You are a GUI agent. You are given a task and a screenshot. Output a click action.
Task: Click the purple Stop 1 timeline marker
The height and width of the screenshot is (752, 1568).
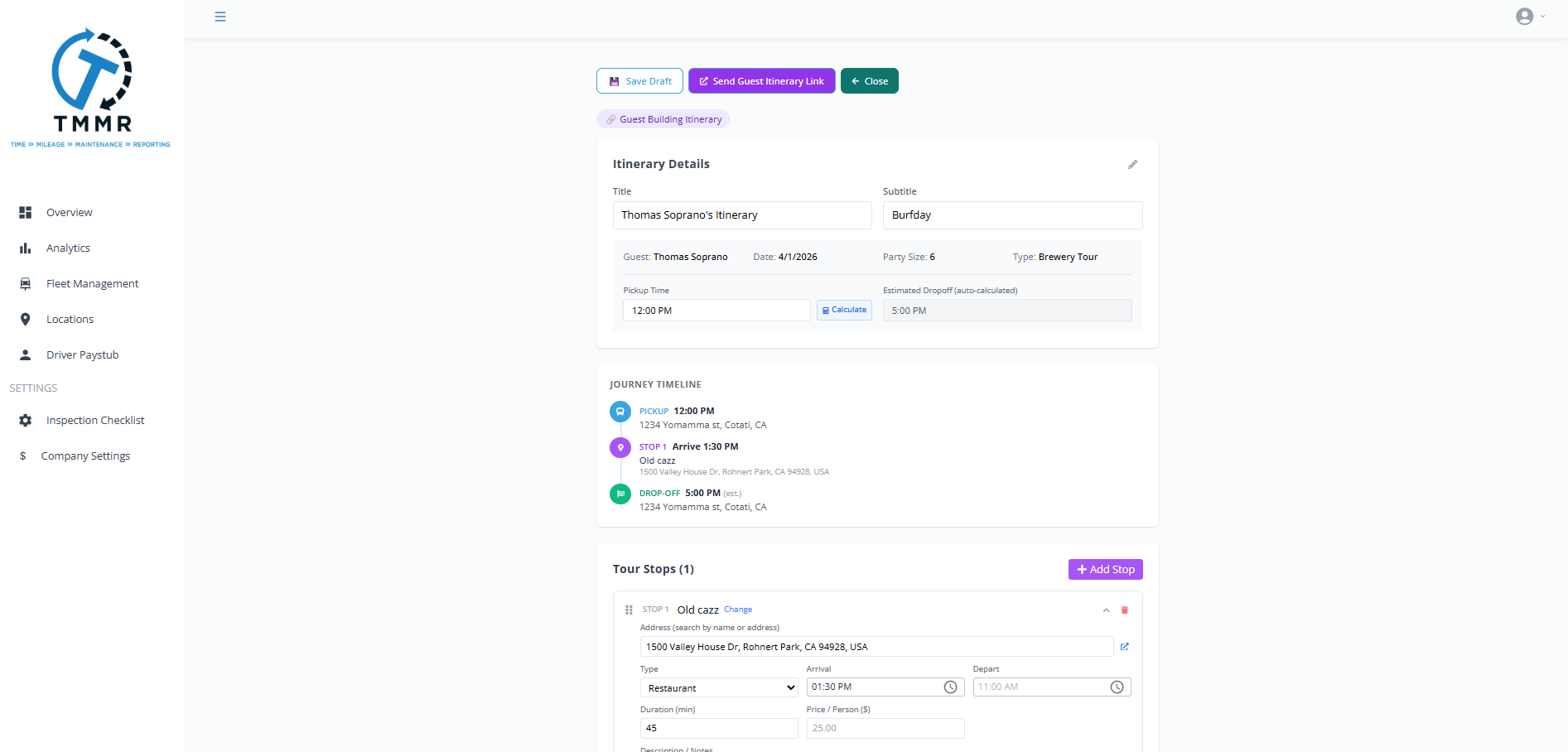point(620,447)
